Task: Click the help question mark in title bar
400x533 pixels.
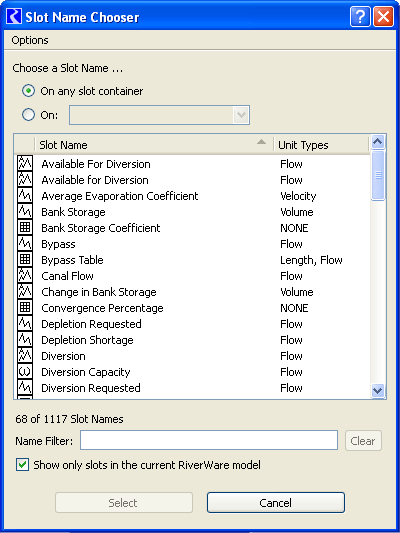Action: pyautogui.click(x=360, y=16)
